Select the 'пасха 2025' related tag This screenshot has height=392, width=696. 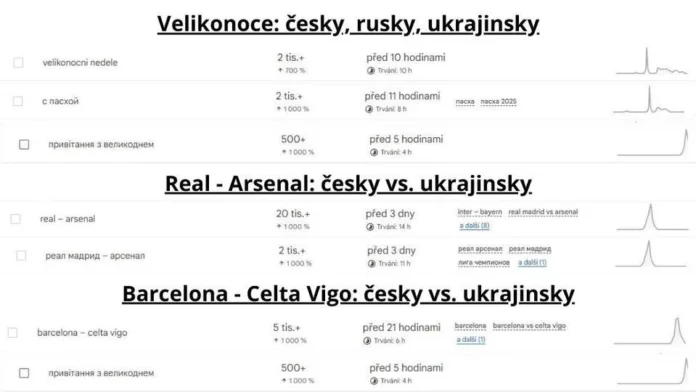(498, 102)
